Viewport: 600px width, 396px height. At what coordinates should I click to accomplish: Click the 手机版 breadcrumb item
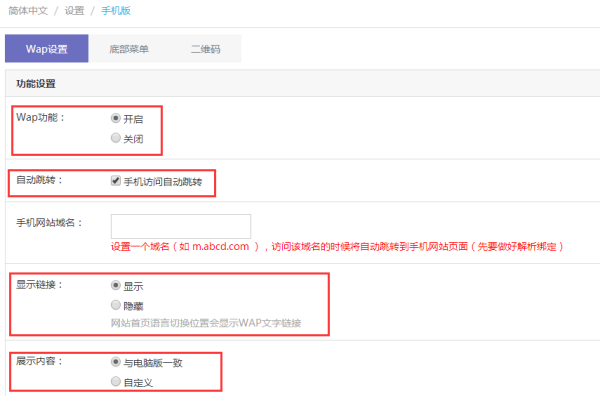[x=116, y=11]
